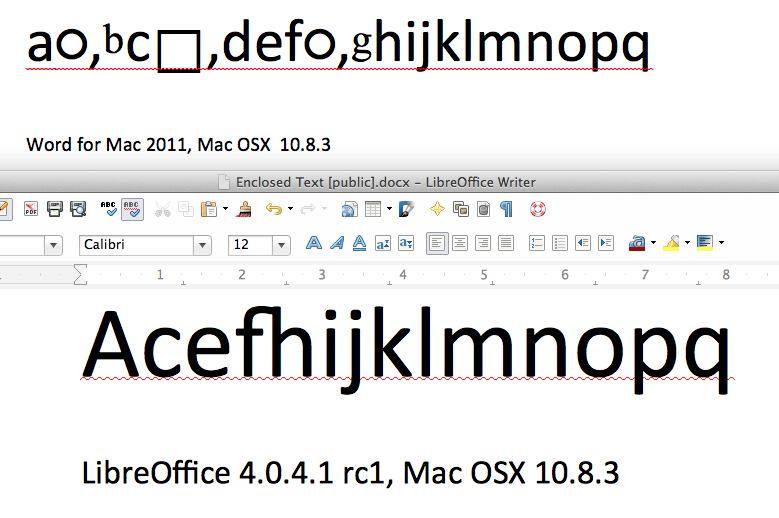Apply yellow highlighting color
The width and height of the screenshot is (779, 518).
670,243
